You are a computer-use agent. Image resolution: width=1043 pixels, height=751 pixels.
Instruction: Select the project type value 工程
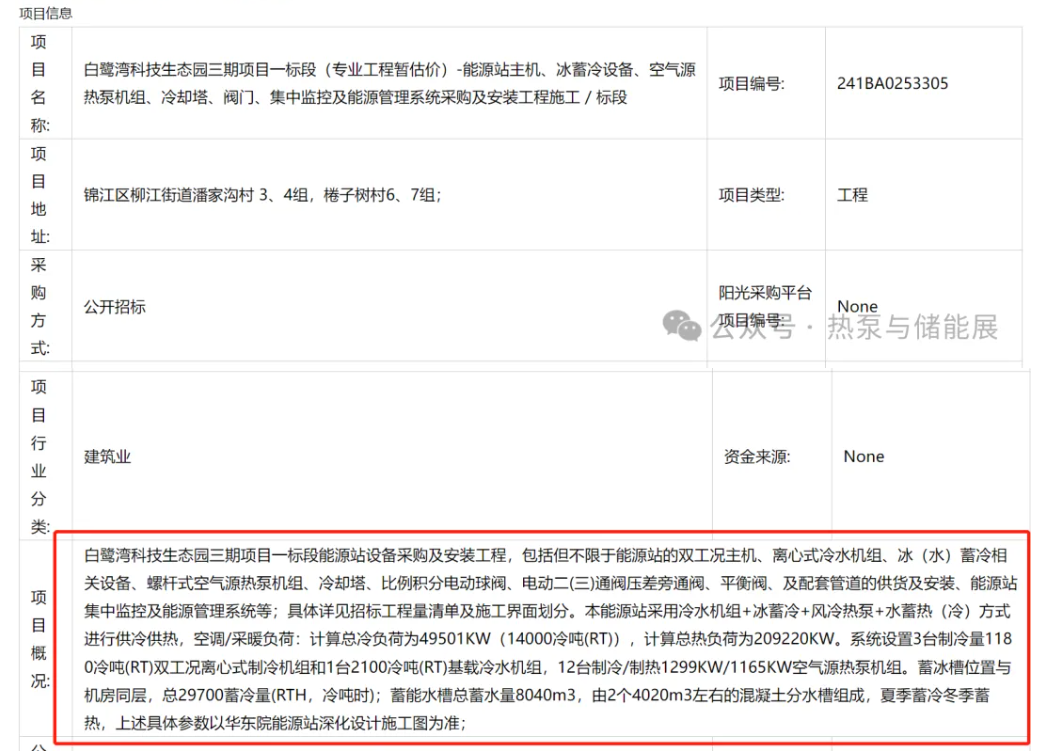(x=852, y=195)
